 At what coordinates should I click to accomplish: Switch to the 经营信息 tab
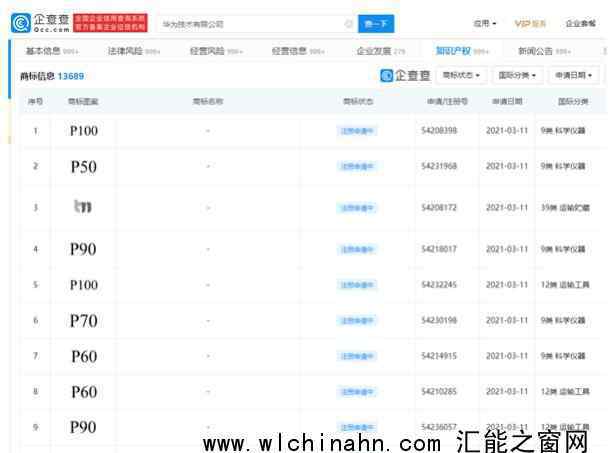(x=298, y=51)
